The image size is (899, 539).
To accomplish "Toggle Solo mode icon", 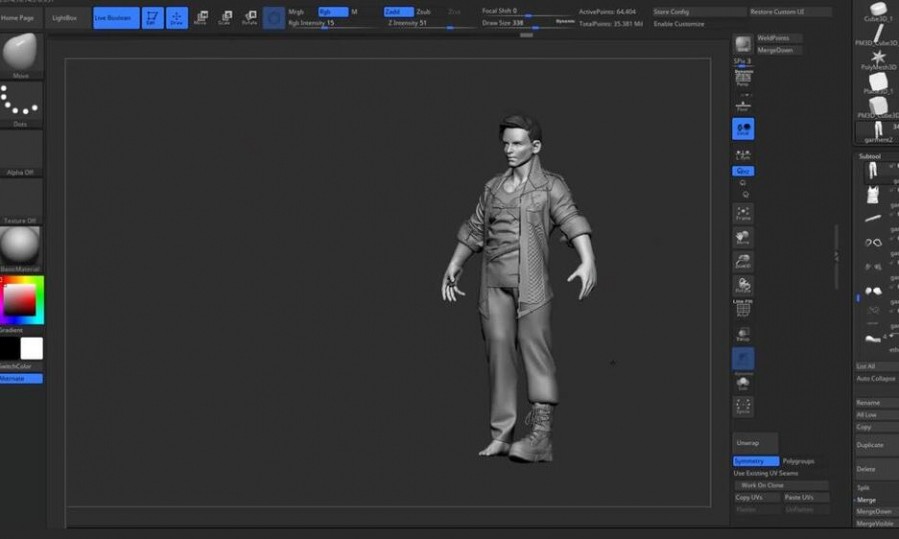I will point(743,383).
